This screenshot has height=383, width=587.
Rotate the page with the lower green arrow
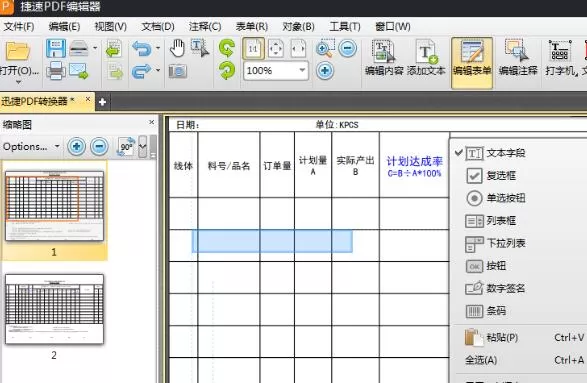click(x=227, y=70)
